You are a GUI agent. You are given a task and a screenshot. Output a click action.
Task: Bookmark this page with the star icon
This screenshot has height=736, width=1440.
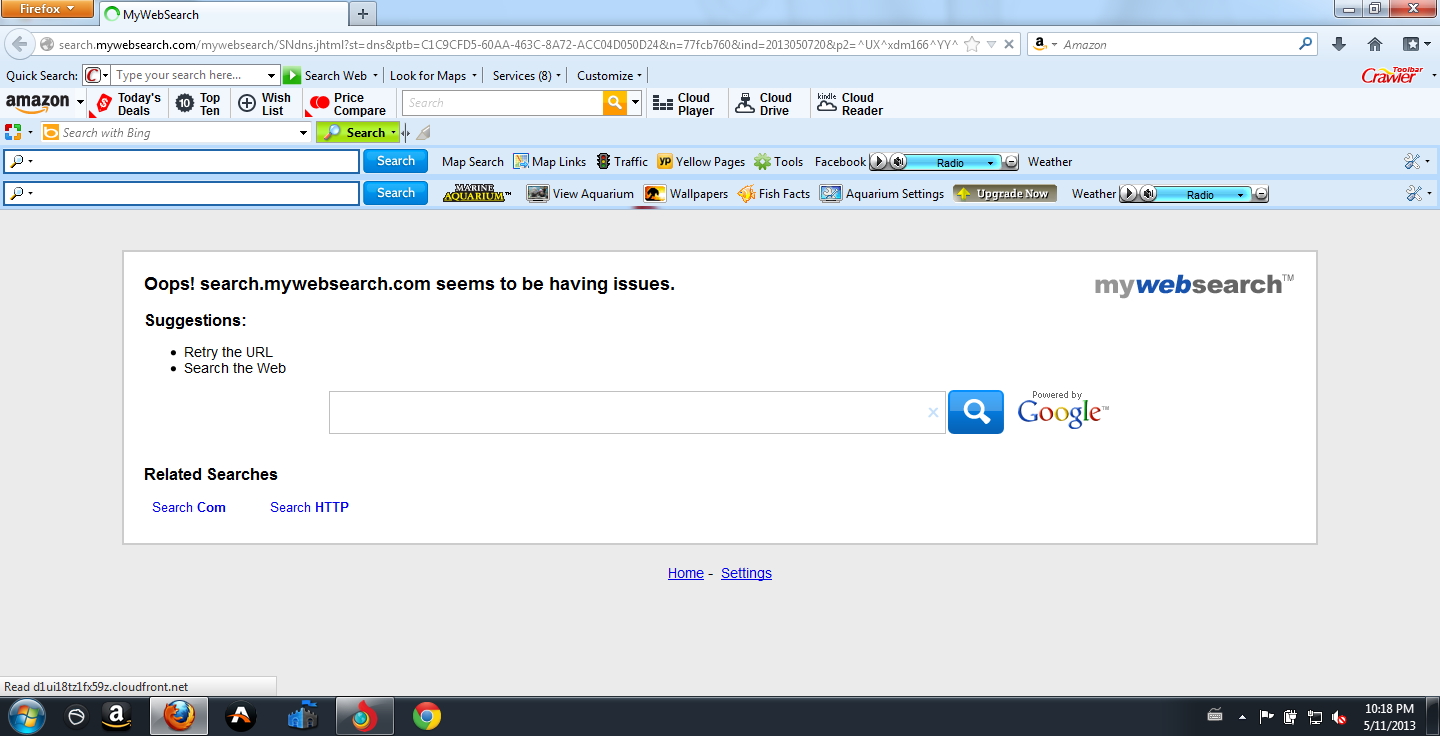971,44
